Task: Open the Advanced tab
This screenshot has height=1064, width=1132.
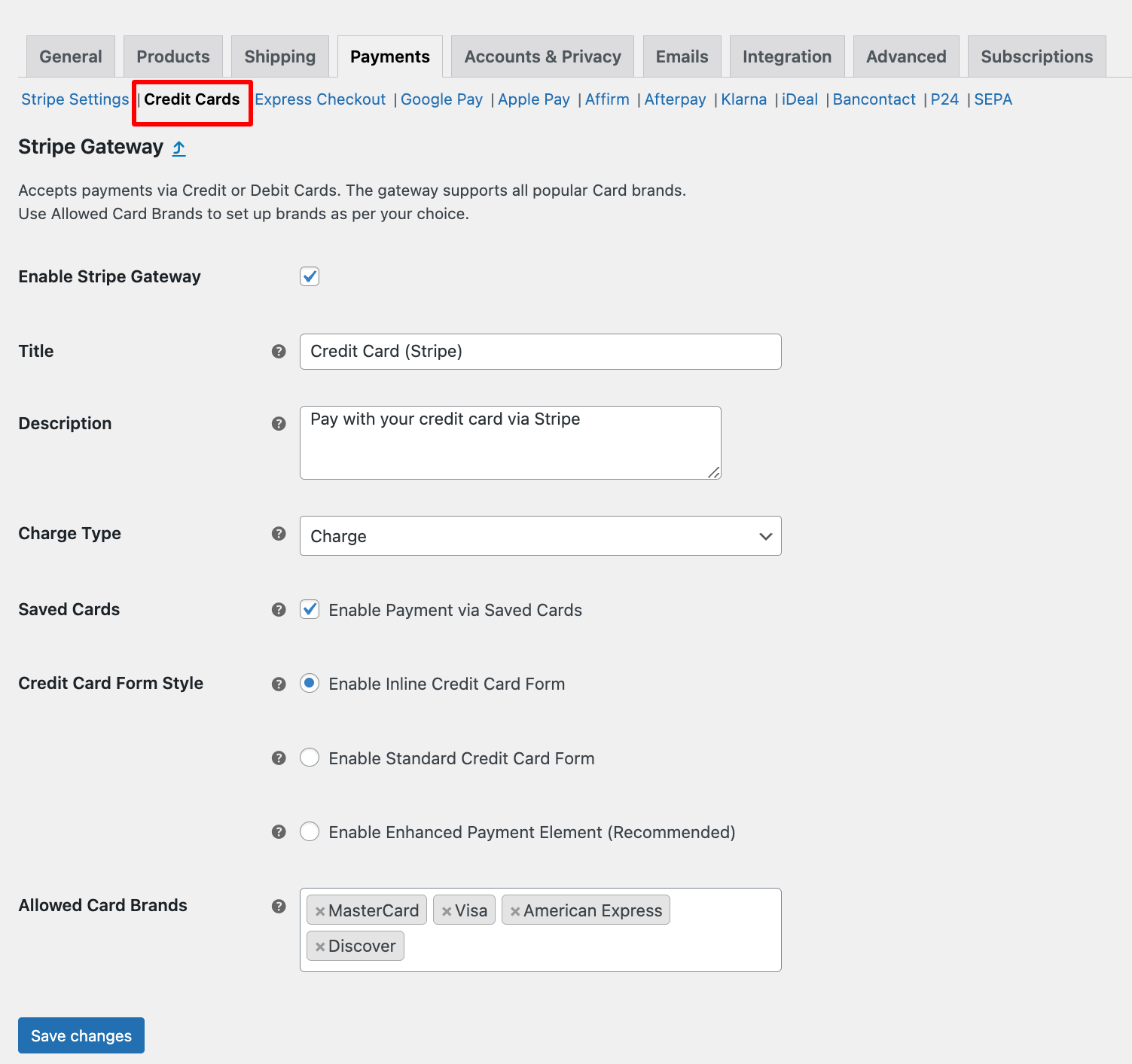Action: coord(906,56)
